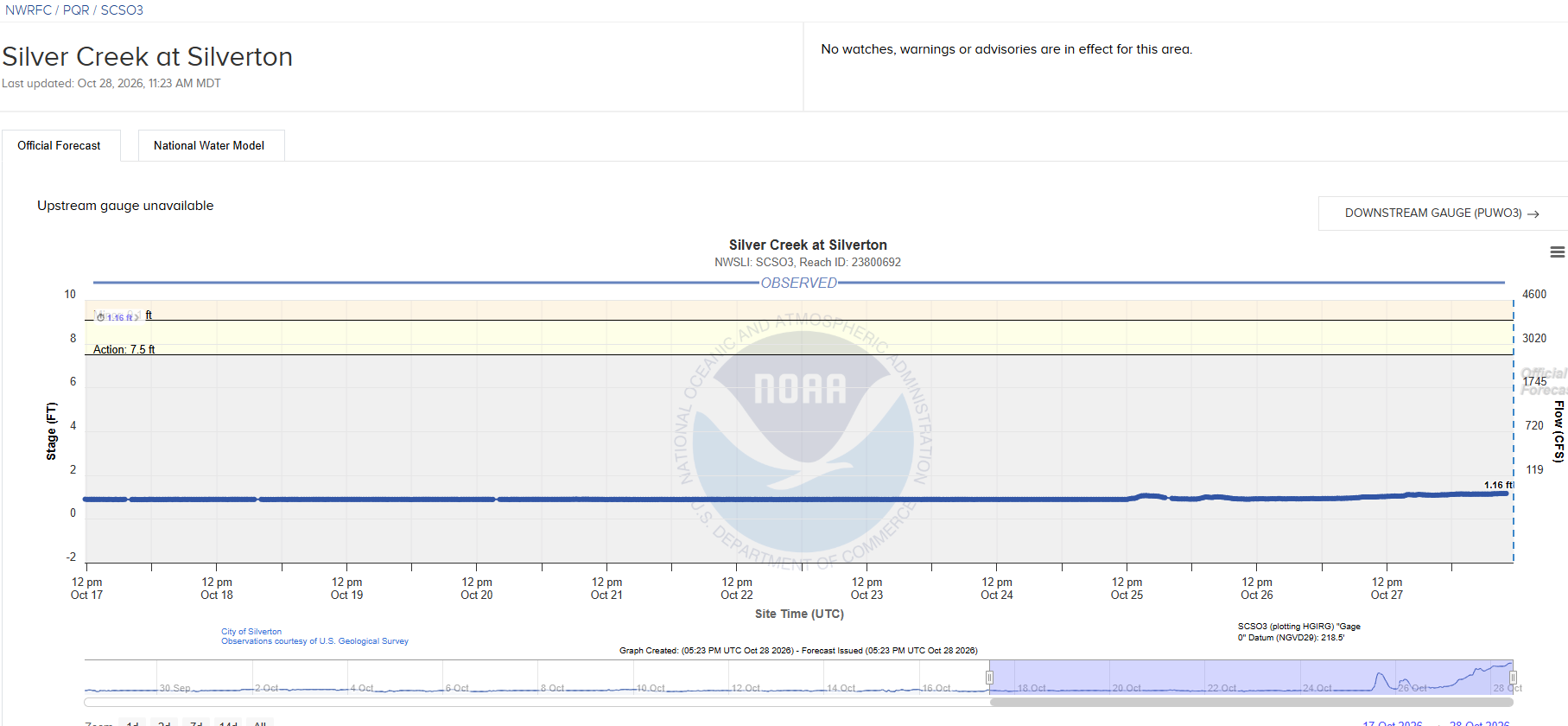The image size is (1568, 726).
Task: Click the no watches or warnings notice
Action: pyautogui.click(x=1006, y=49)
